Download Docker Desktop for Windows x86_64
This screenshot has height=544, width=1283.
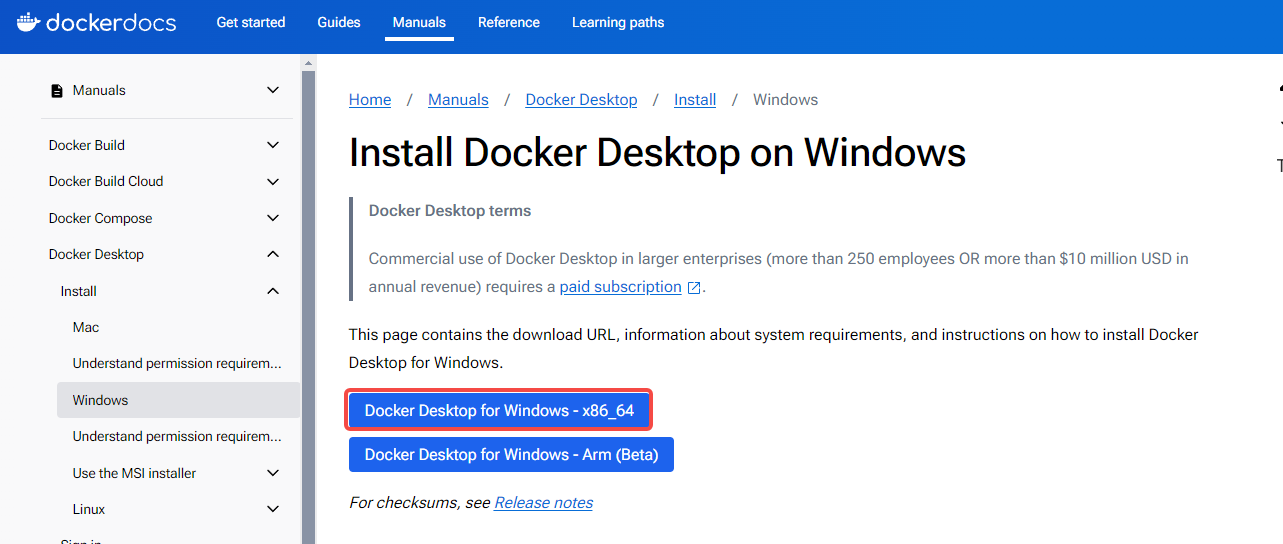tap(499, 410)
